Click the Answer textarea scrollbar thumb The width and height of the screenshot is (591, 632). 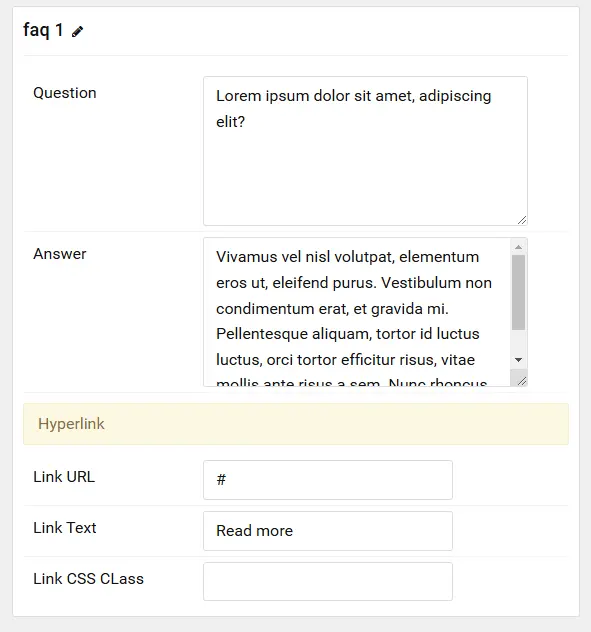click(518, 293)
